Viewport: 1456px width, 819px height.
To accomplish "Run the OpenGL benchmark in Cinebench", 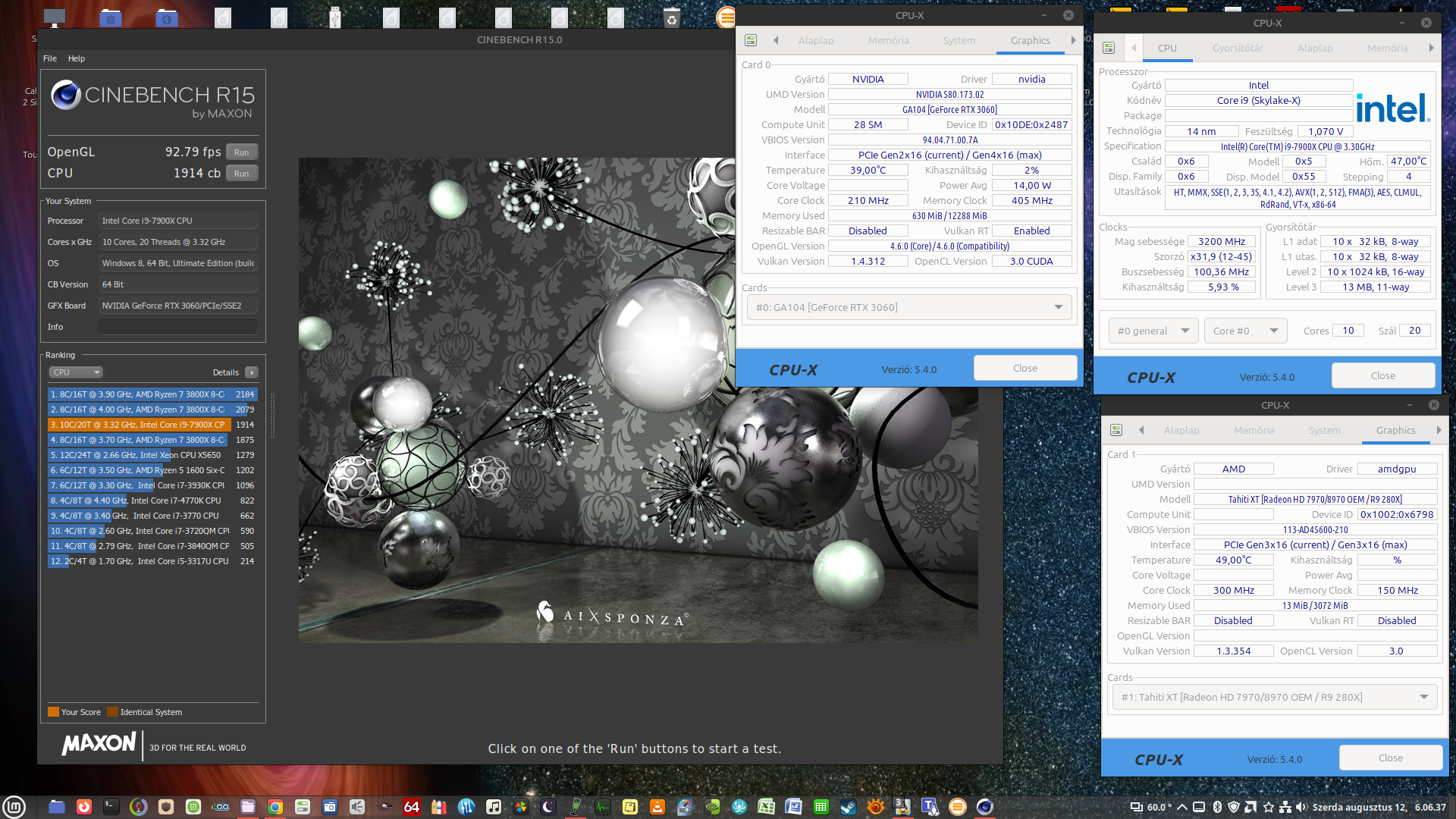I will coord(241,152).
